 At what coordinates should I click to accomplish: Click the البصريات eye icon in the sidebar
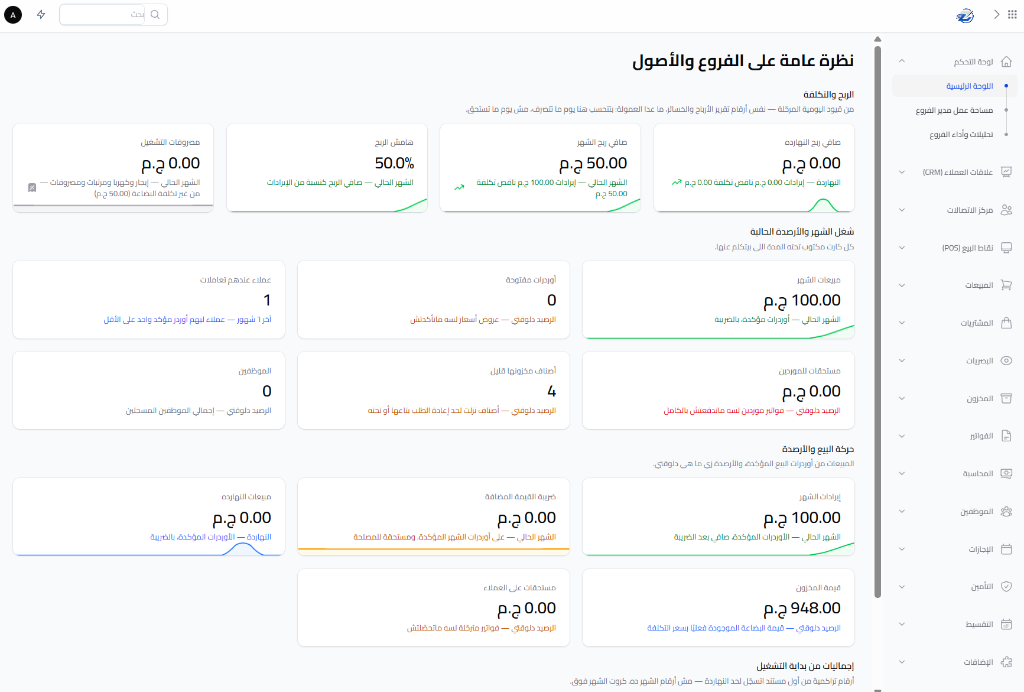click(x=1006, y=360)
